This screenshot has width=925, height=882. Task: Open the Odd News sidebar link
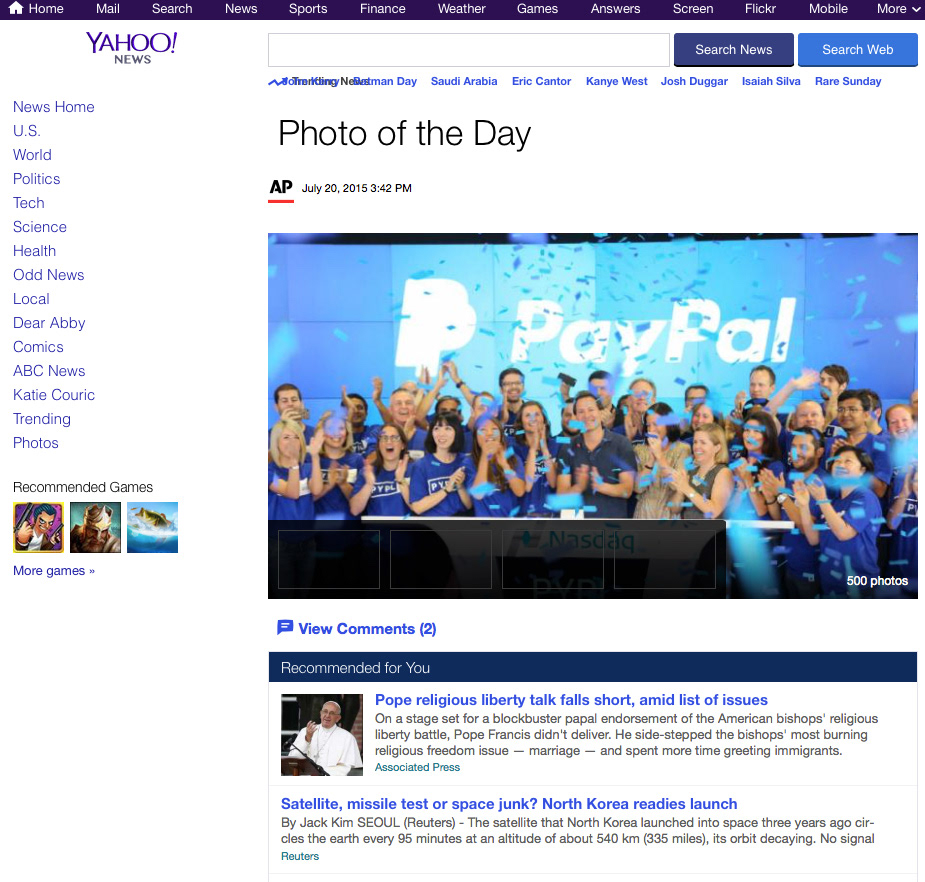(48, 275)
